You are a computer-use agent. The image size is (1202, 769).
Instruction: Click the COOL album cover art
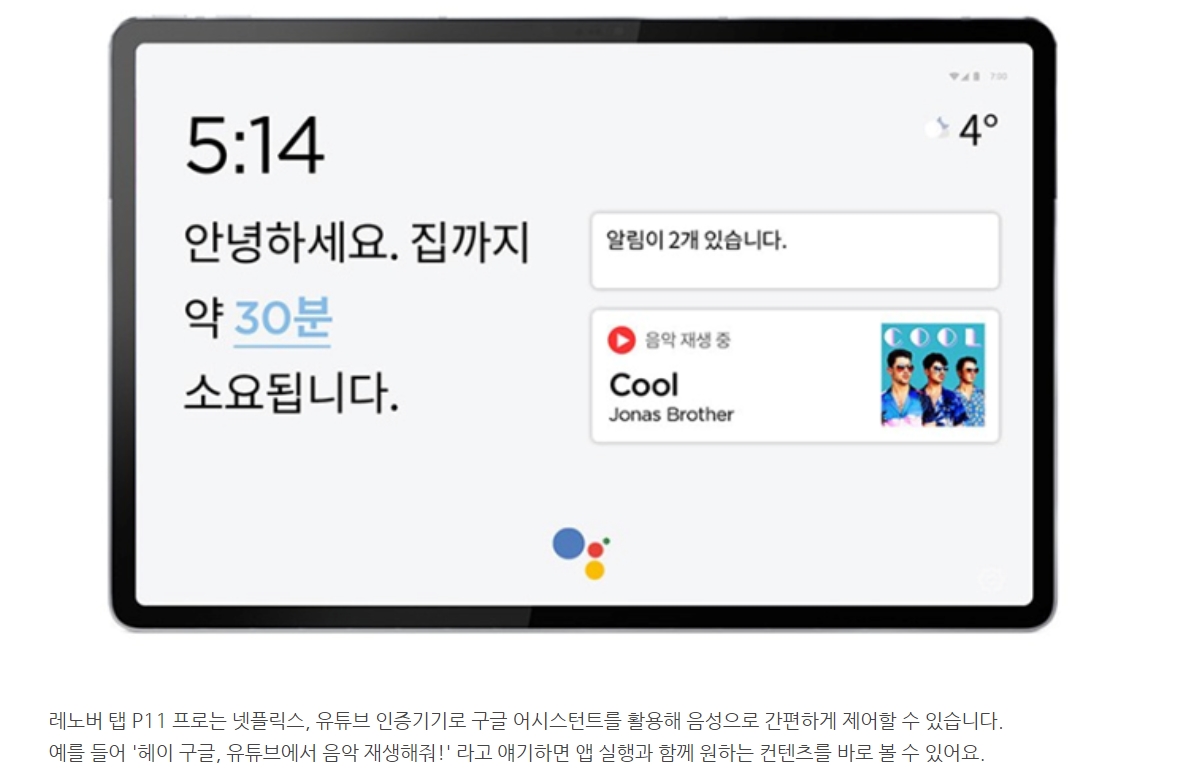(933, 375)
